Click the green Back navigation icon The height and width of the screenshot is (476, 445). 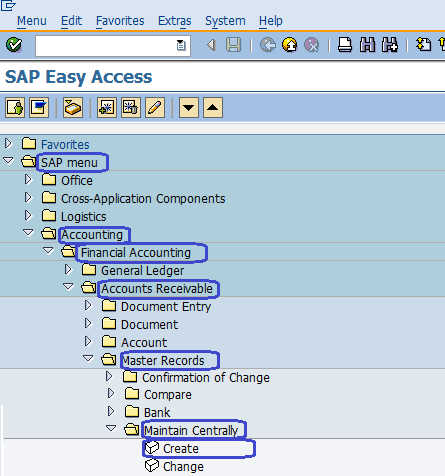268,45
